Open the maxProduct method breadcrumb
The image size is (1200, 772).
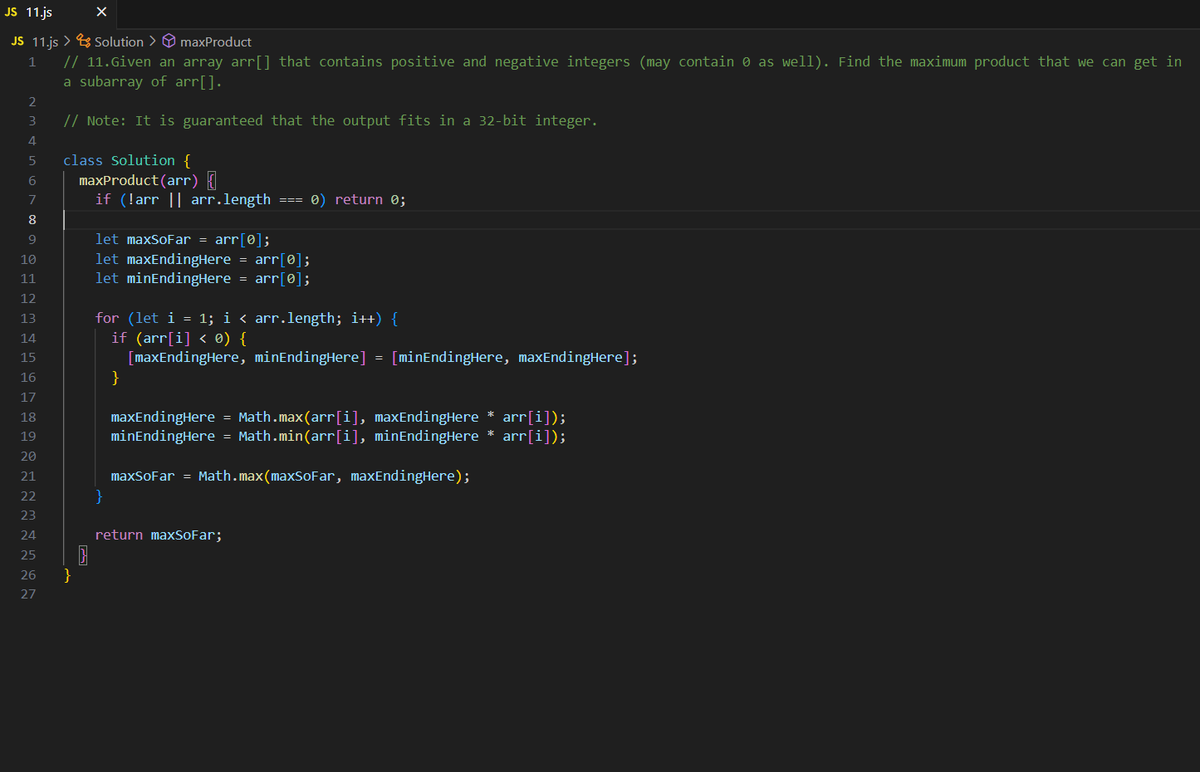(x=216, y=42)
